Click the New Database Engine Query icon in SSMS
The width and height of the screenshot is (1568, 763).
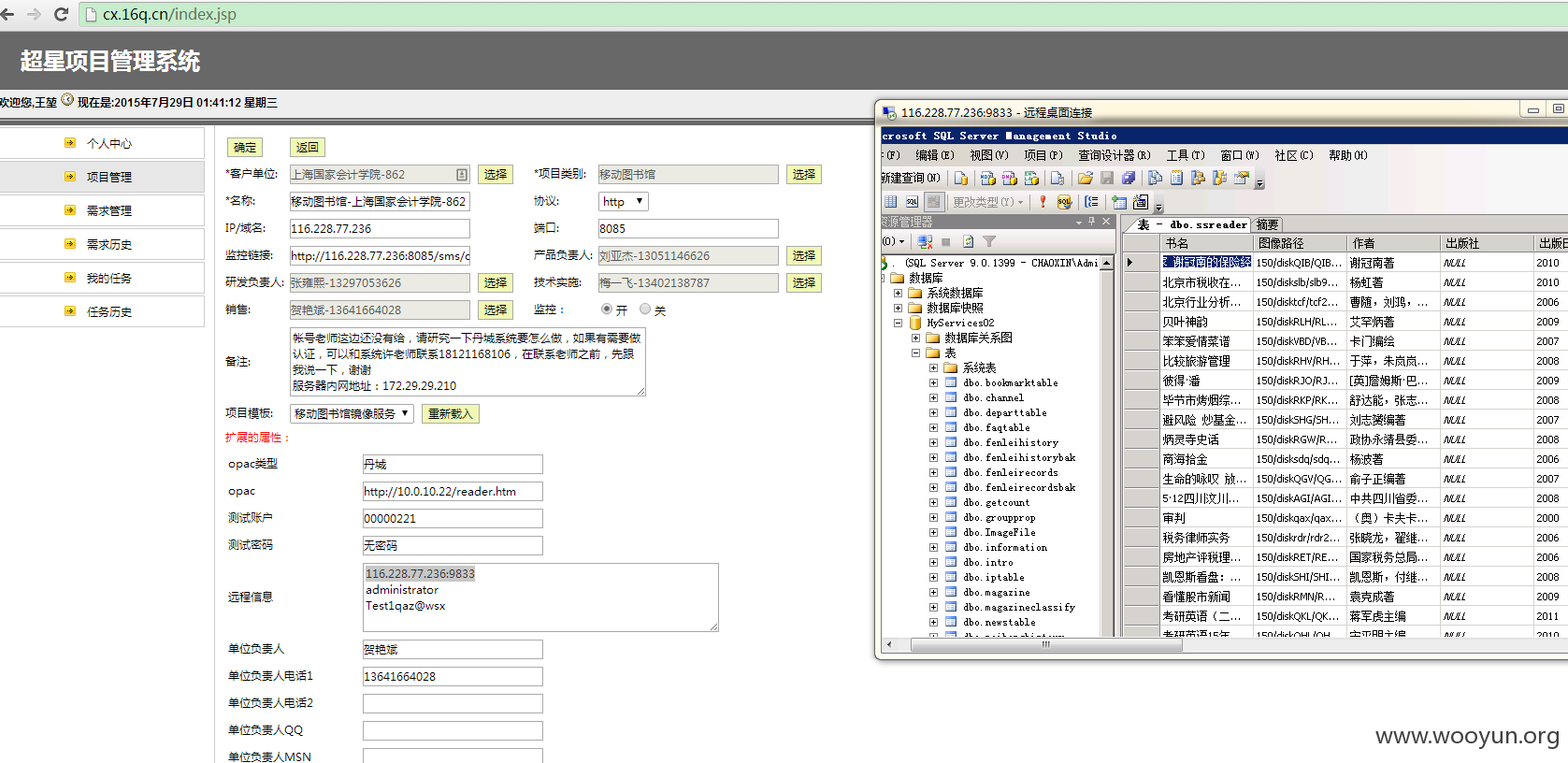point(961,178)
